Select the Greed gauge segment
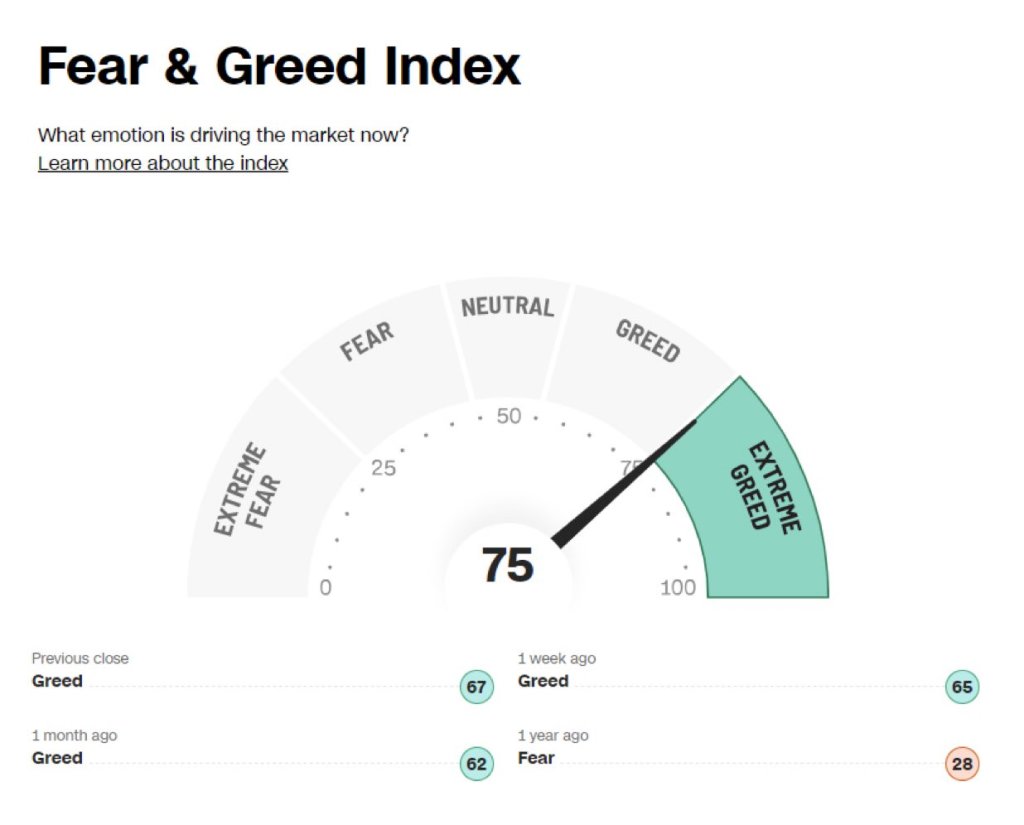 point(647,343)
